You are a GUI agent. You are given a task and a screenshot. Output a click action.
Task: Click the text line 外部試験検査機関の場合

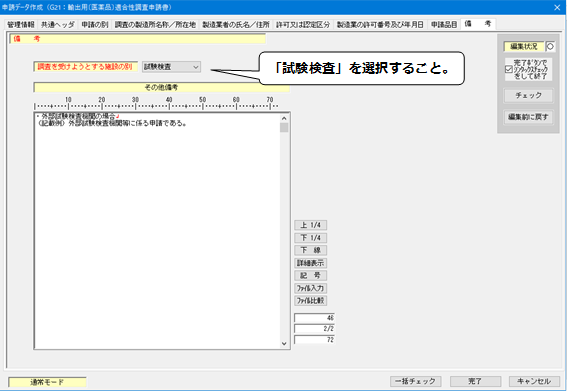[78, 116]
